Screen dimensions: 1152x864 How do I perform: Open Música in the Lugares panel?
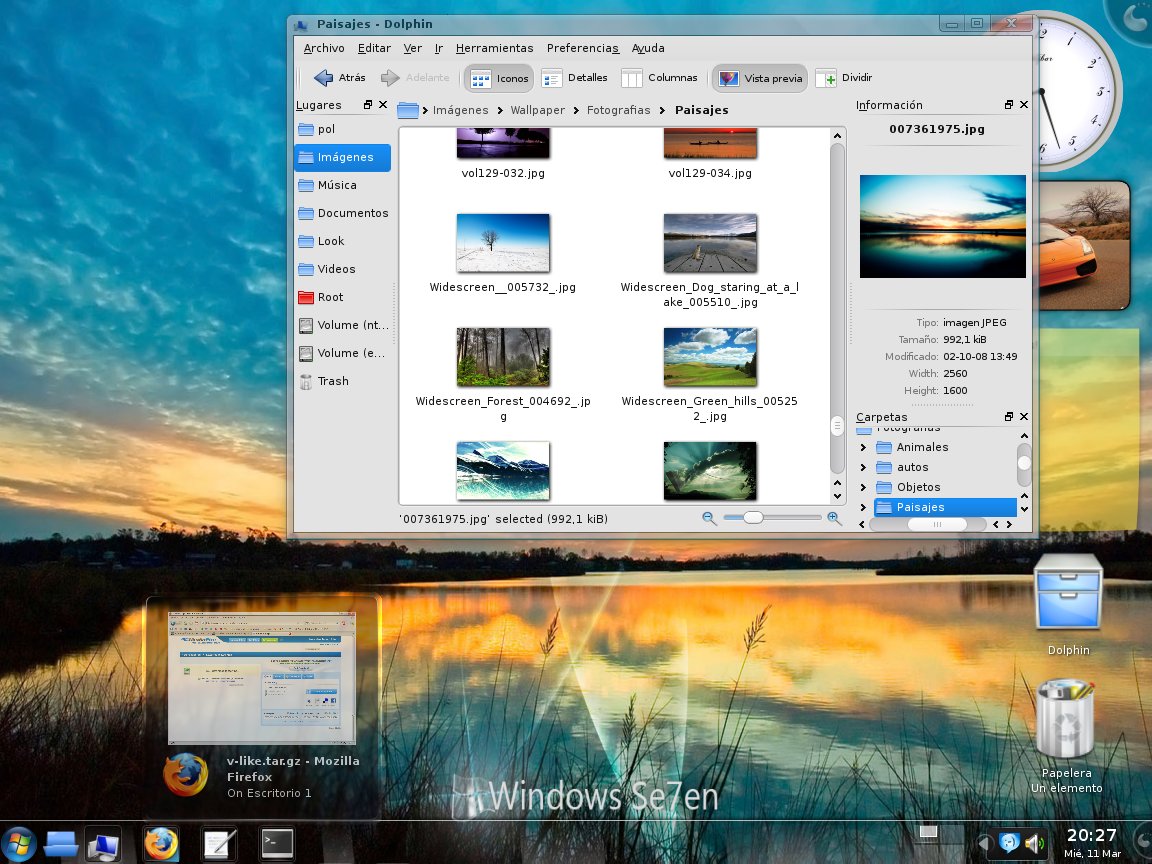click(x=342, y=185)
